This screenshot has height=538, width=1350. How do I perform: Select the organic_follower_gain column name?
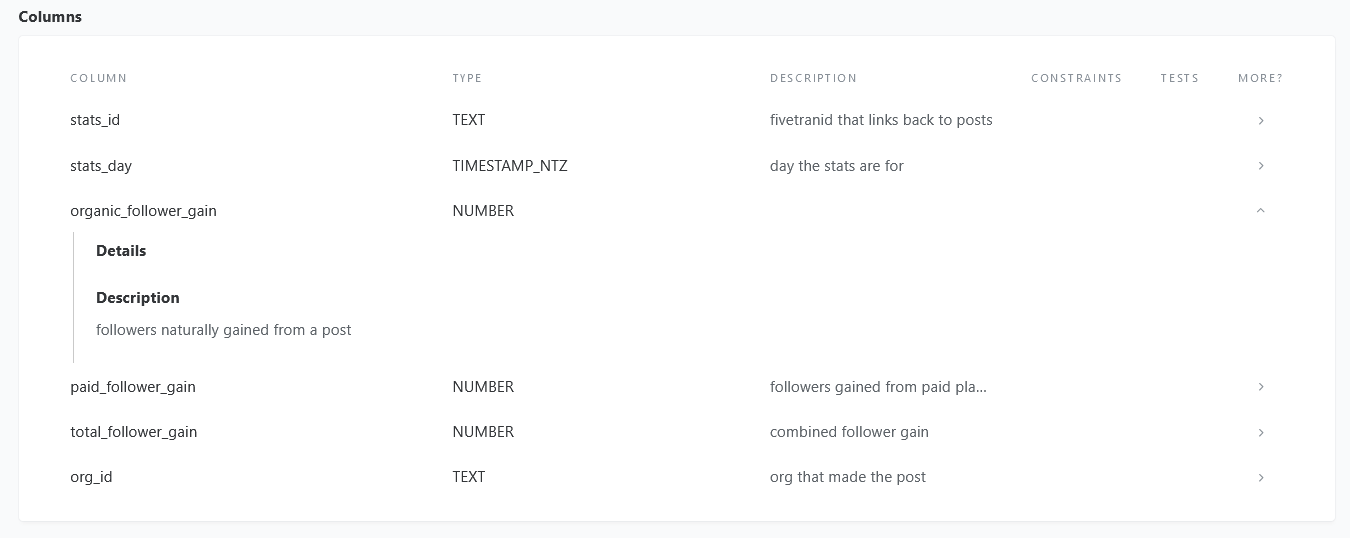tap(143, 211)
